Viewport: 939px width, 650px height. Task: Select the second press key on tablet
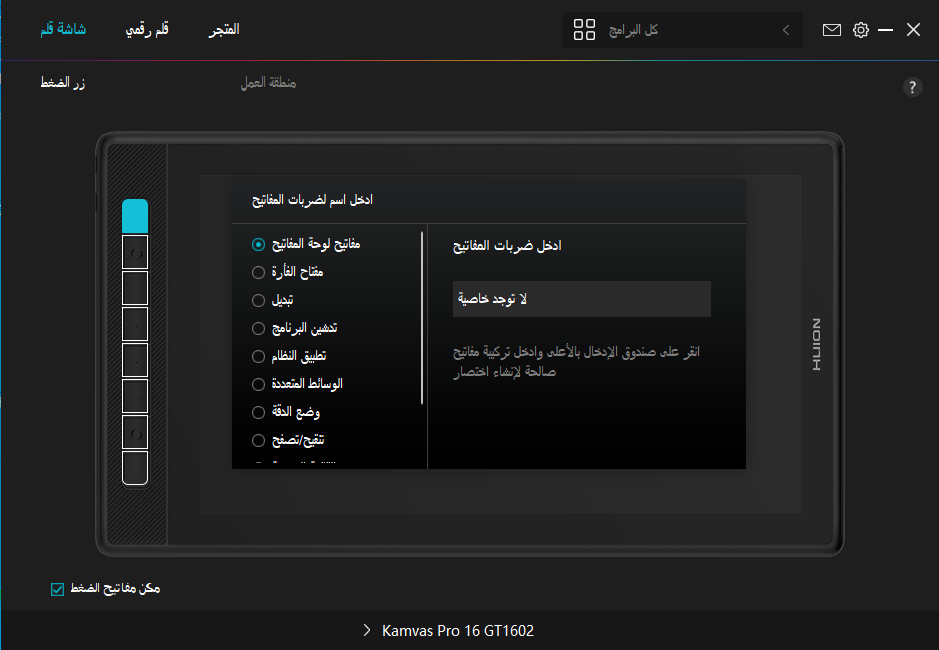point(135,253)
